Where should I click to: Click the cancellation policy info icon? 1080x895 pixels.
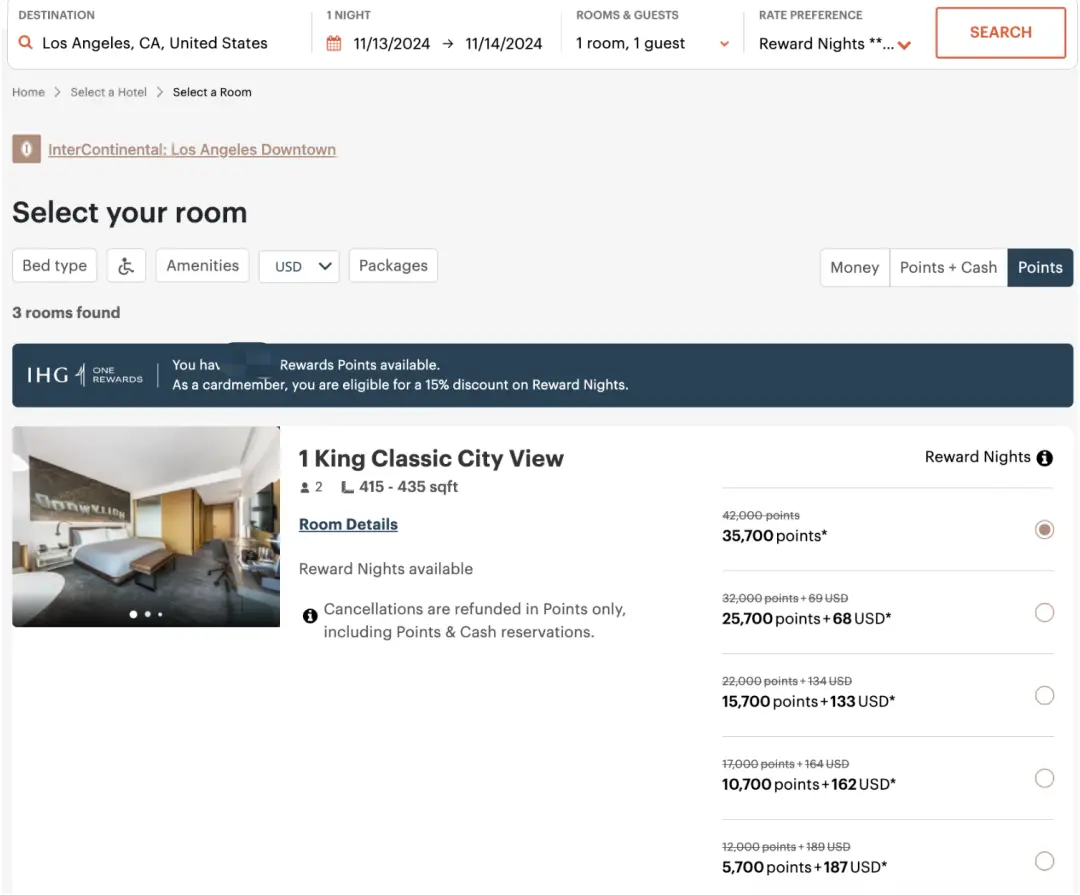[x=310, y=615]
